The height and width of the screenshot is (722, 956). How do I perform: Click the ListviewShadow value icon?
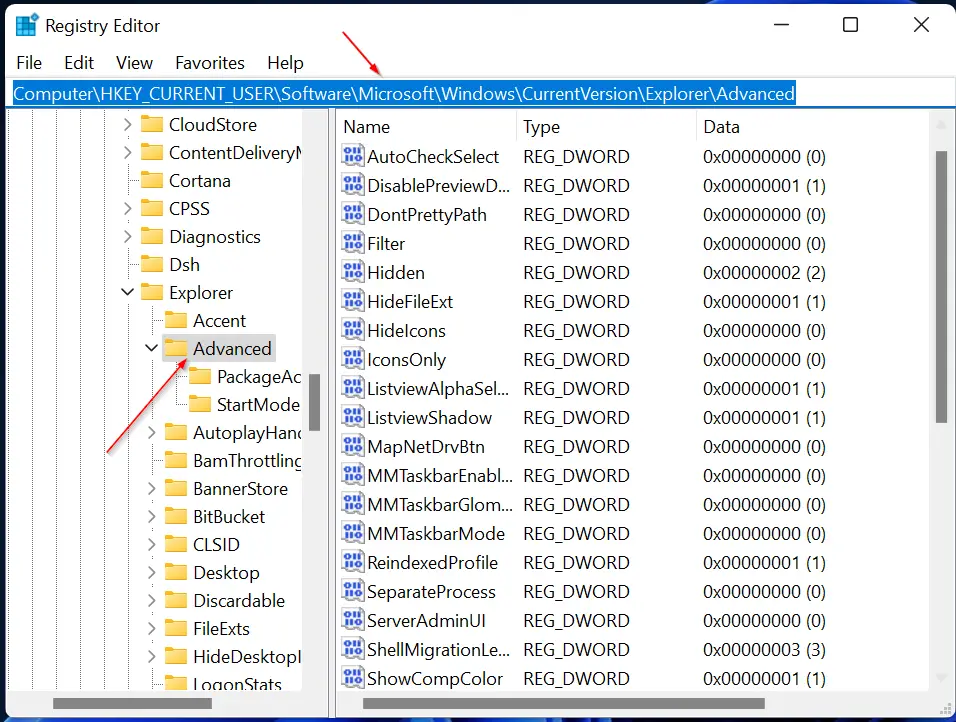point(353,417)
